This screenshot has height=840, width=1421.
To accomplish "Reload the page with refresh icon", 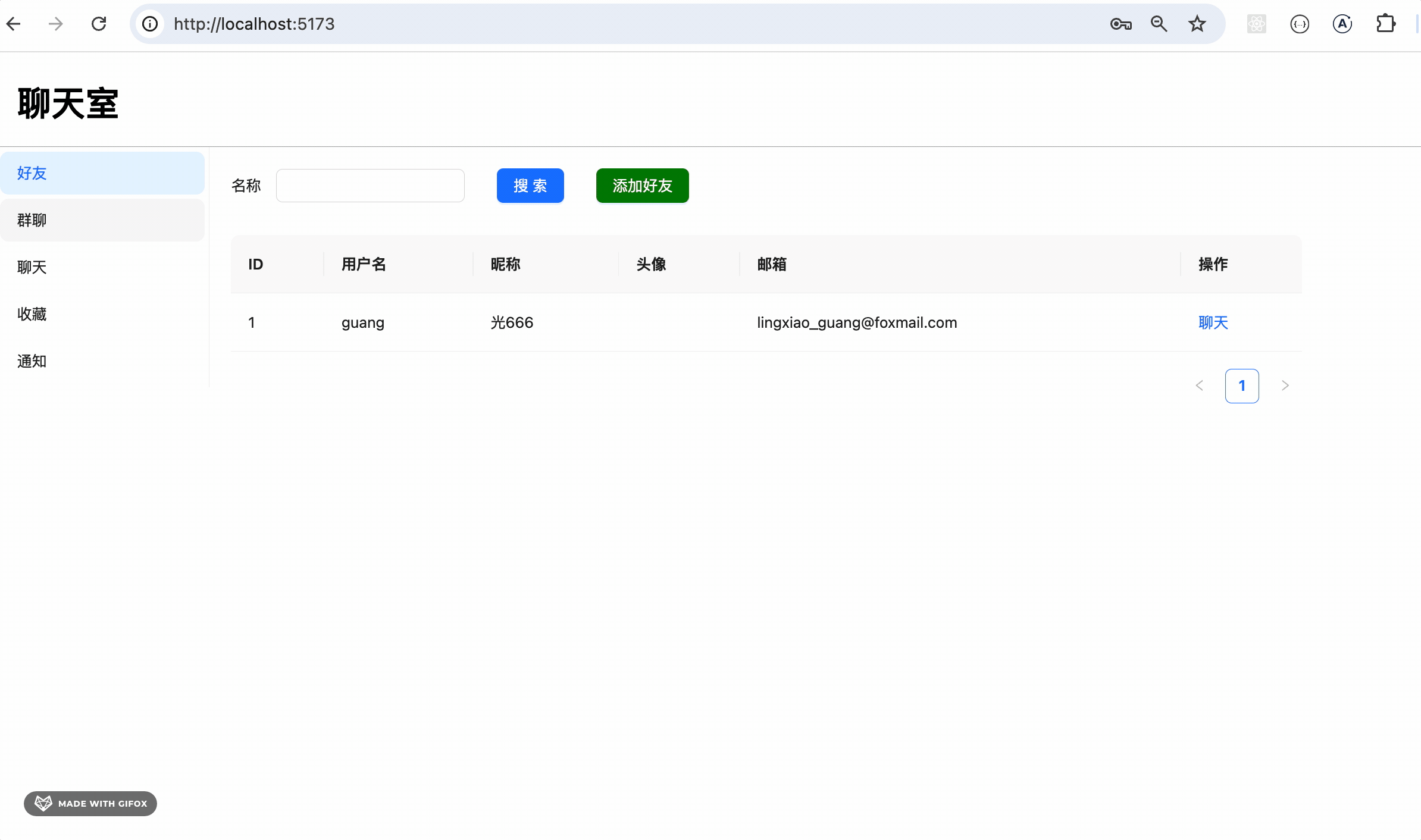I will pyautogui.click(x=99, y=24).
